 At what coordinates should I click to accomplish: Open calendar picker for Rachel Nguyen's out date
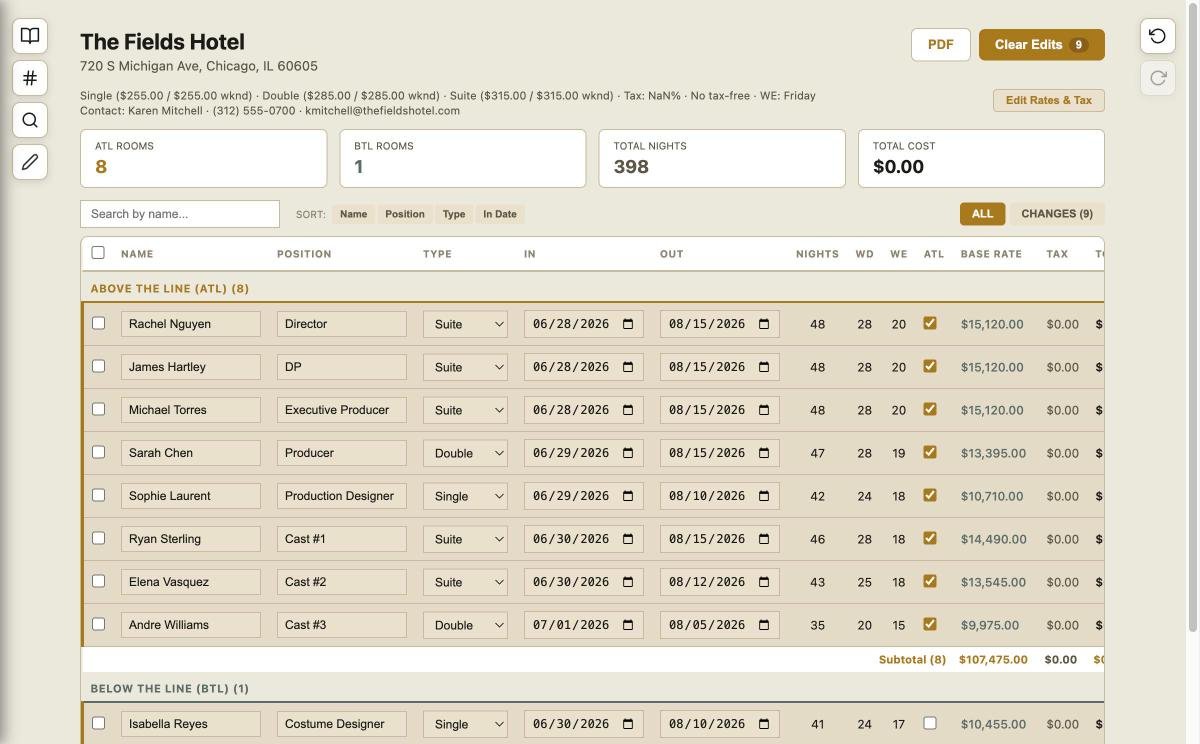pyautogui.click(x=764, y=324)
